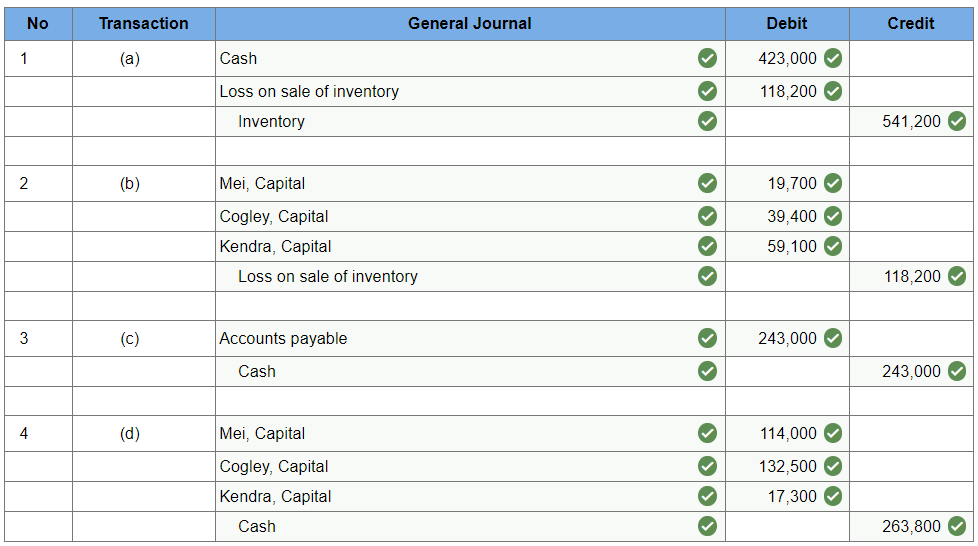Select the Transaction column header
Screen dimensions: 978x546
143,24
